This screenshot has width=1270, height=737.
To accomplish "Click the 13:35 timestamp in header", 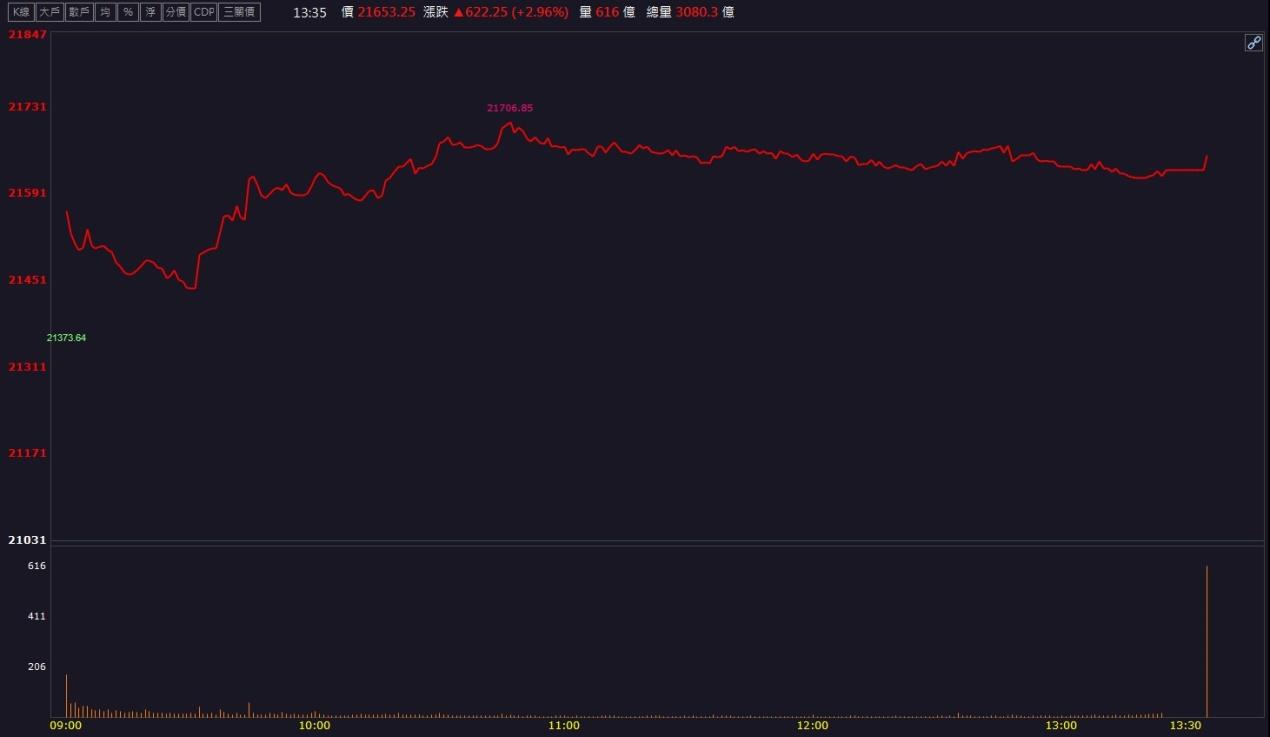I will pyautogui.click(x=310, y=12).
